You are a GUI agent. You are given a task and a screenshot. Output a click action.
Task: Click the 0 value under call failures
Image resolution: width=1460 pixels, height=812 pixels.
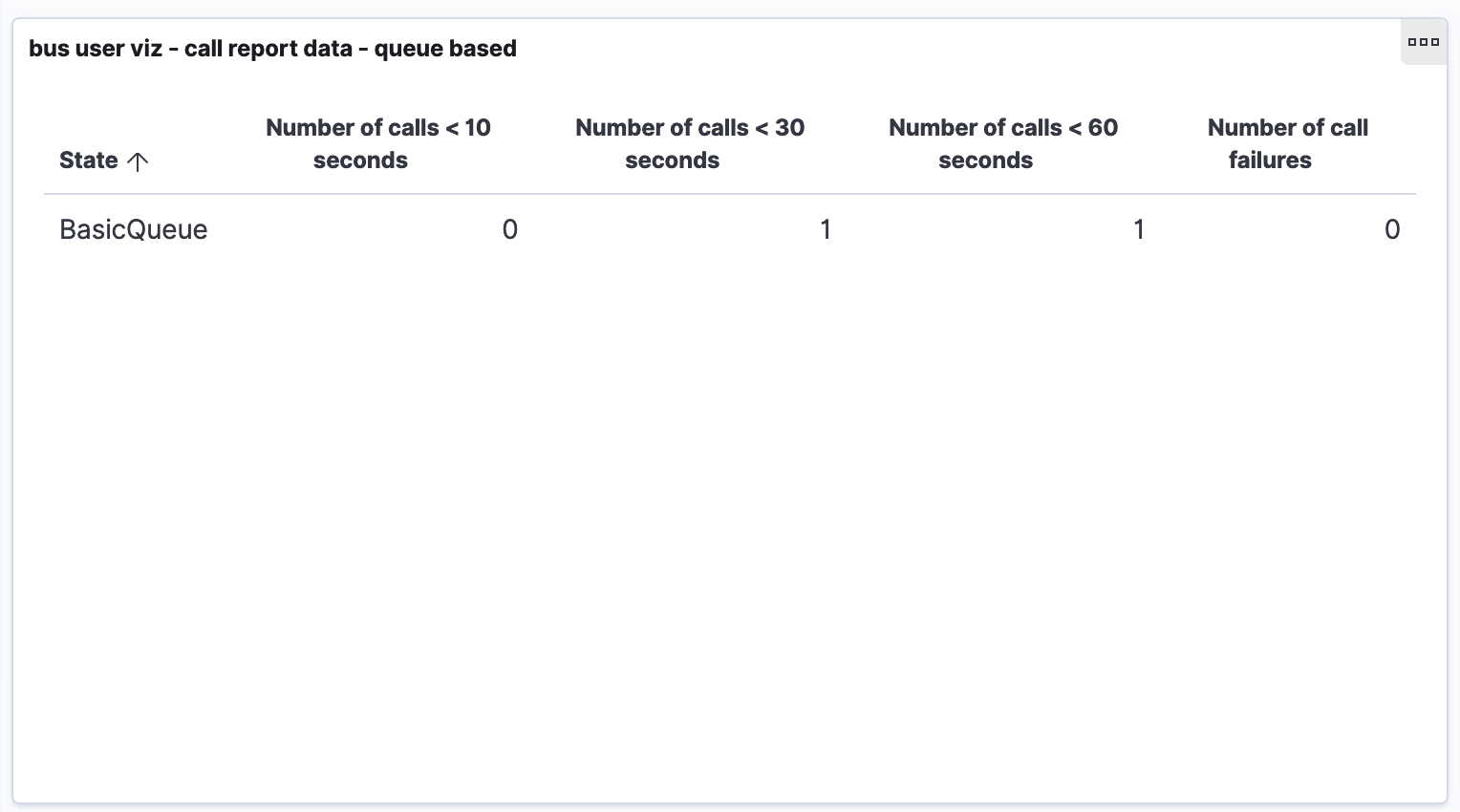pyautogui.click(x=1392, y=229)
